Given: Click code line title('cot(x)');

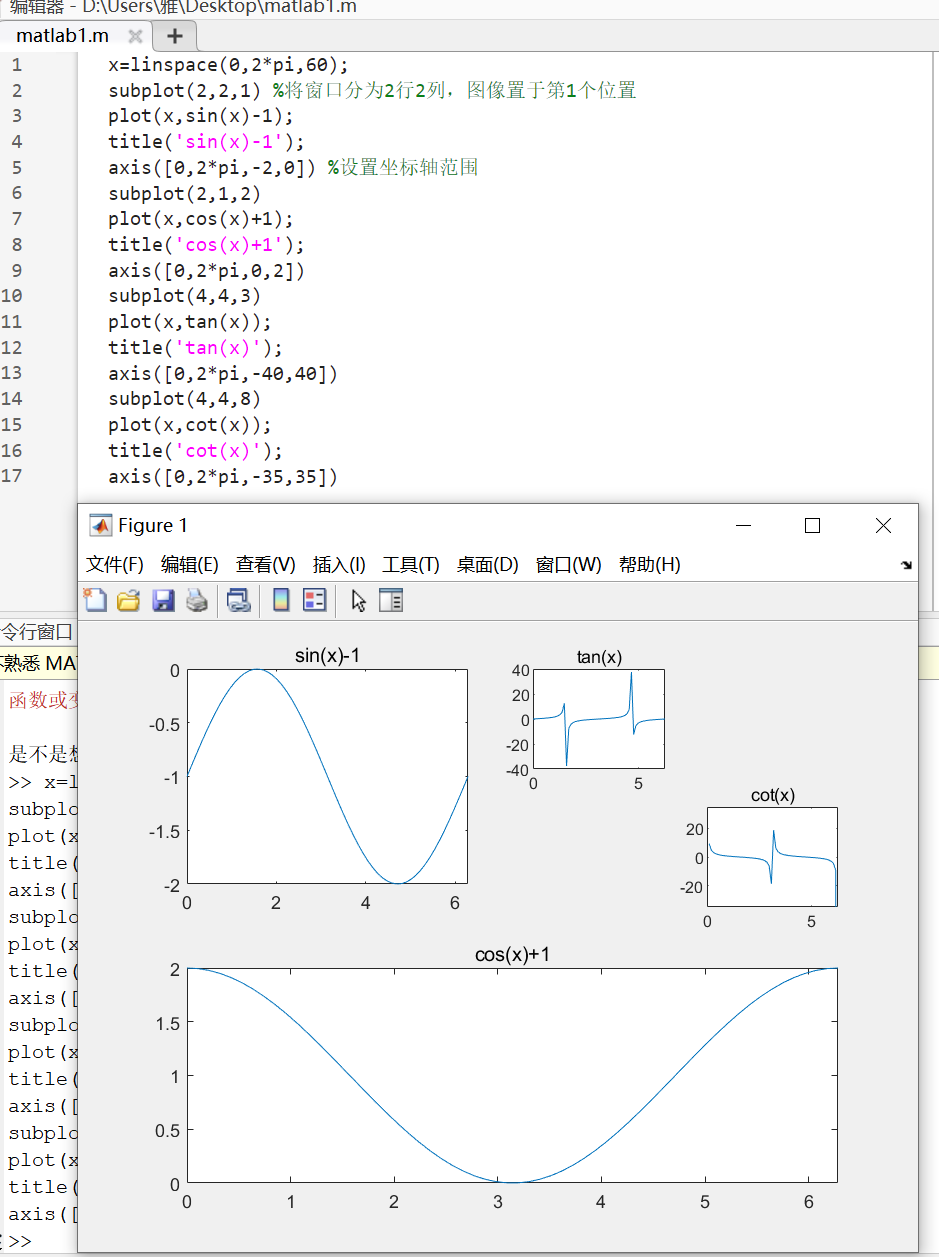Looking at the screenshot, I should tap(196, 451).
